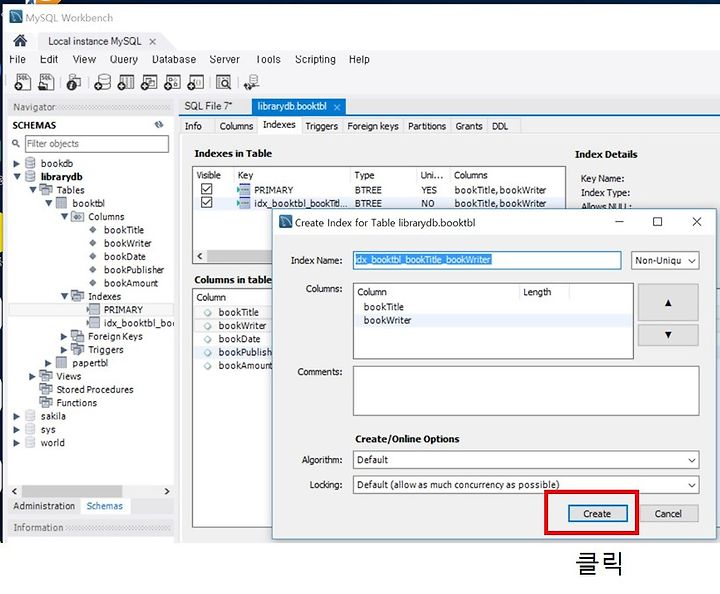Create new stored procedure toolbar icon
Viewport: 720px width, 594px height.
tap(172, 82)
